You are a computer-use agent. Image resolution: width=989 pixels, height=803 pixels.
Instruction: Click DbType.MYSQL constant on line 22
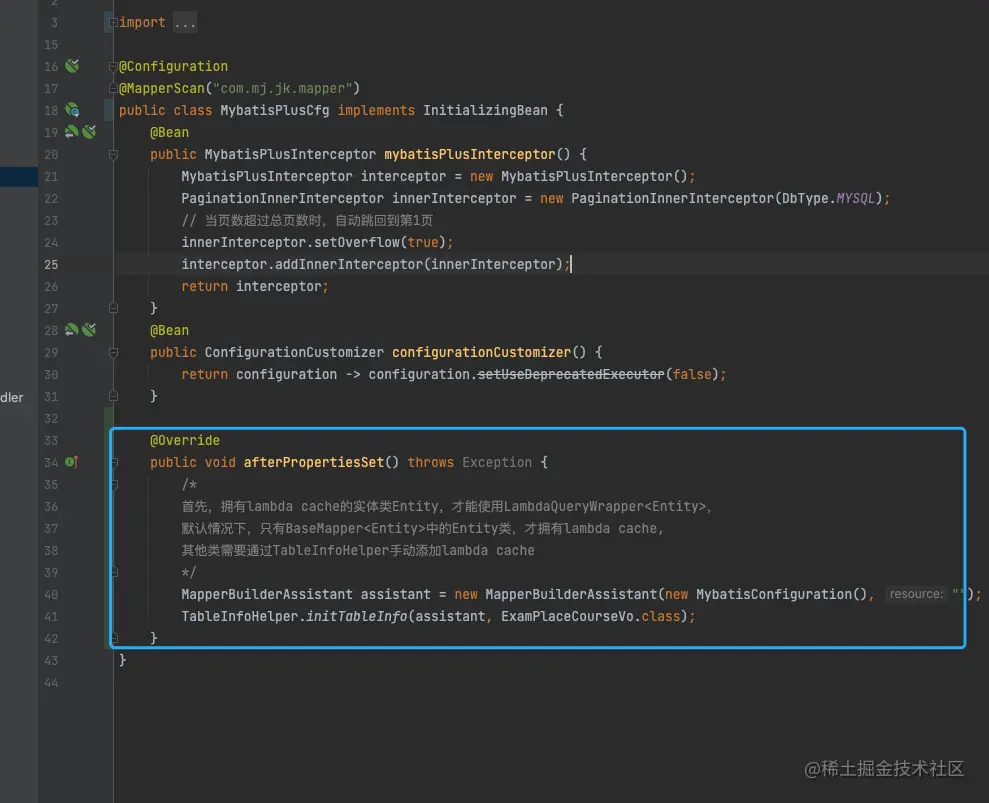[x=828, y=199]
